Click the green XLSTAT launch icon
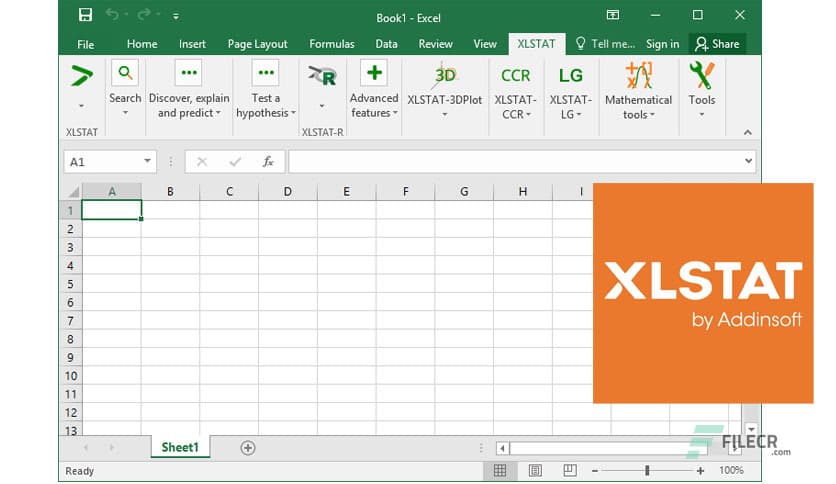The width and height of the screenshot is (836, 484). click(82, 76)
